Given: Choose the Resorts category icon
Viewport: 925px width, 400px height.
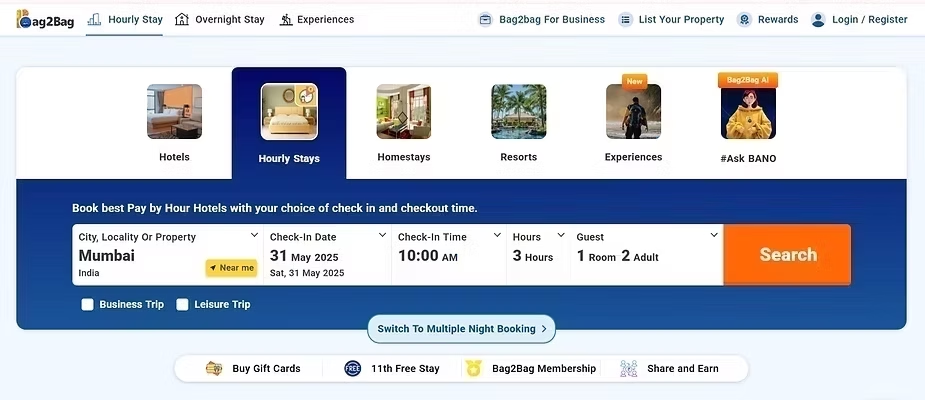Looking at the screenshot, I should [x=519, y=112].
